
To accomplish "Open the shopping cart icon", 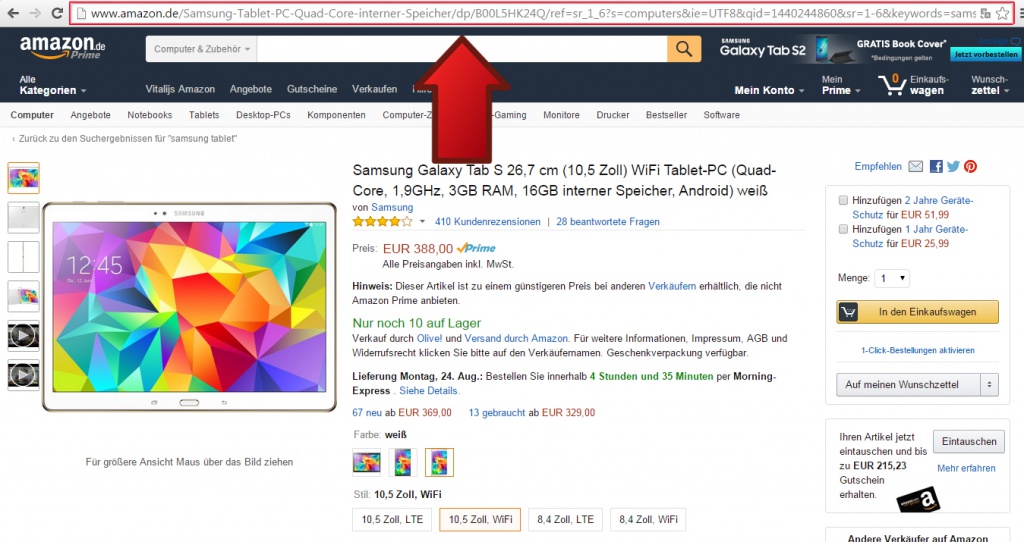I will (x=891, y=85).
